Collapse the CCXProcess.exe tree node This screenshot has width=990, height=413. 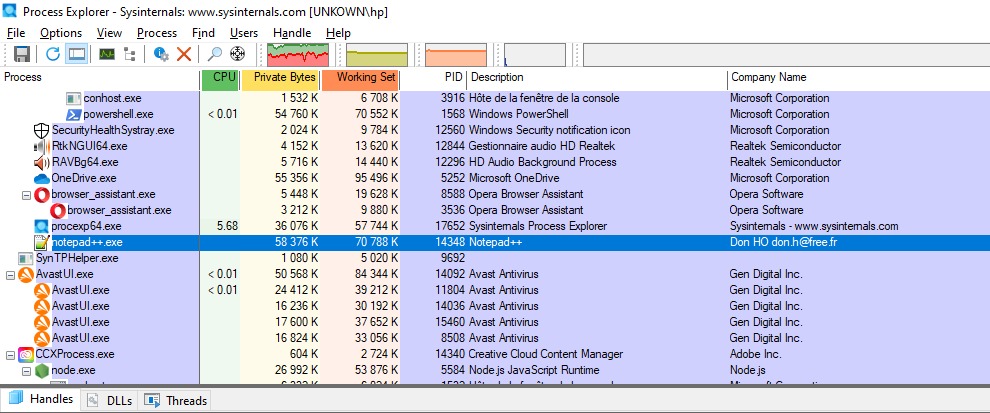tap(10, 354)
